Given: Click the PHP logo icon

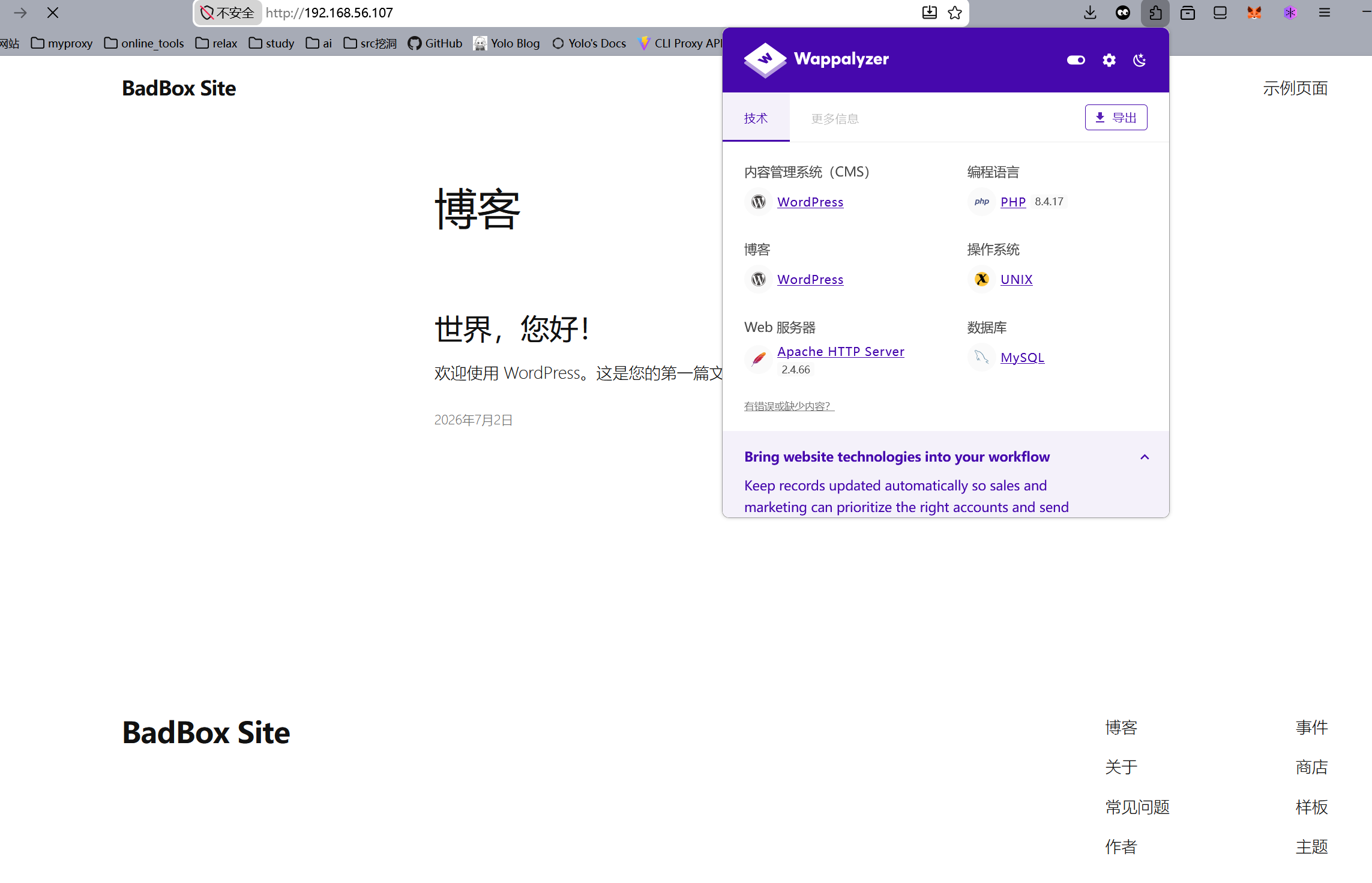Looking at the screenshot, I should point(982,202).
